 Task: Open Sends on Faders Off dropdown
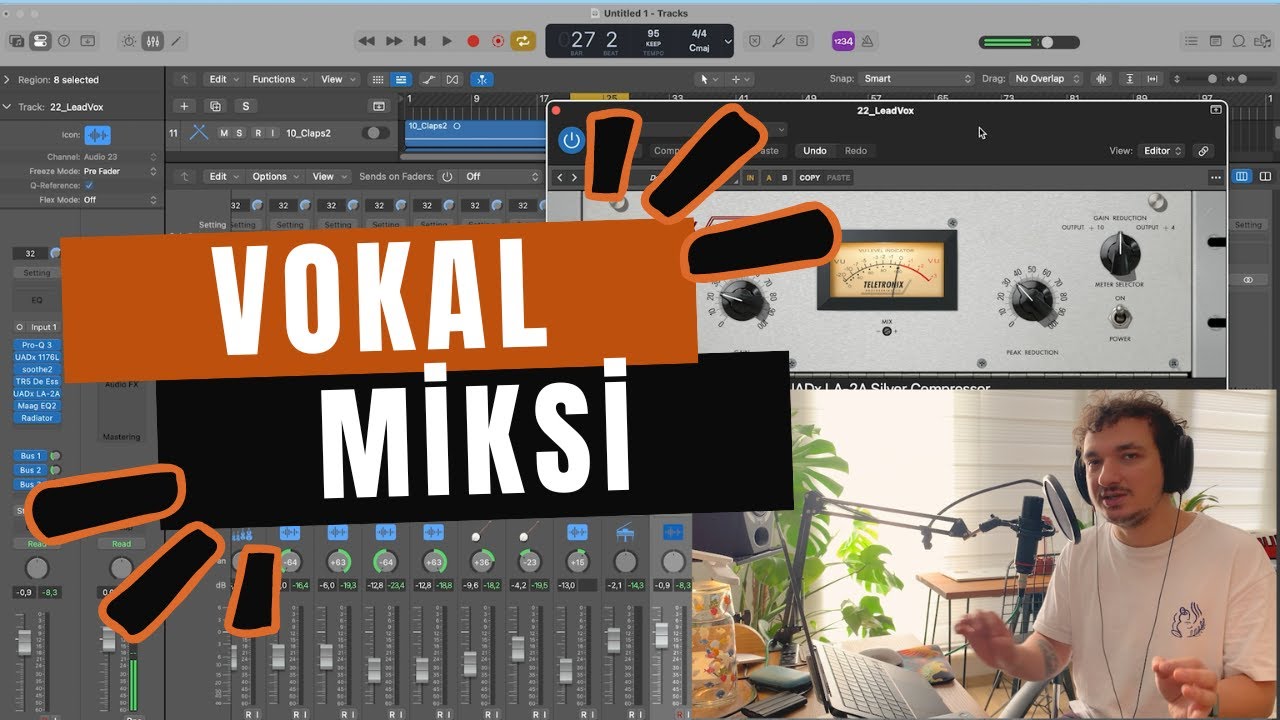(x=500, y=176)
